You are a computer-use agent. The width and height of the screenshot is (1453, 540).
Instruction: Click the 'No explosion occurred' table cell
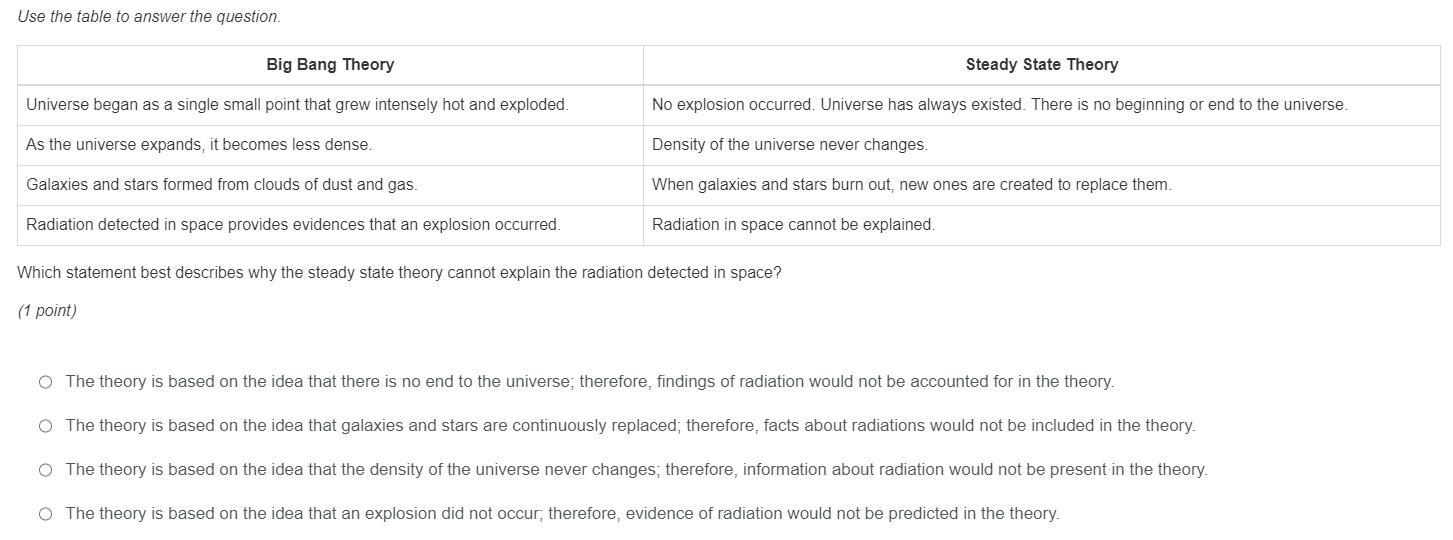999,105
